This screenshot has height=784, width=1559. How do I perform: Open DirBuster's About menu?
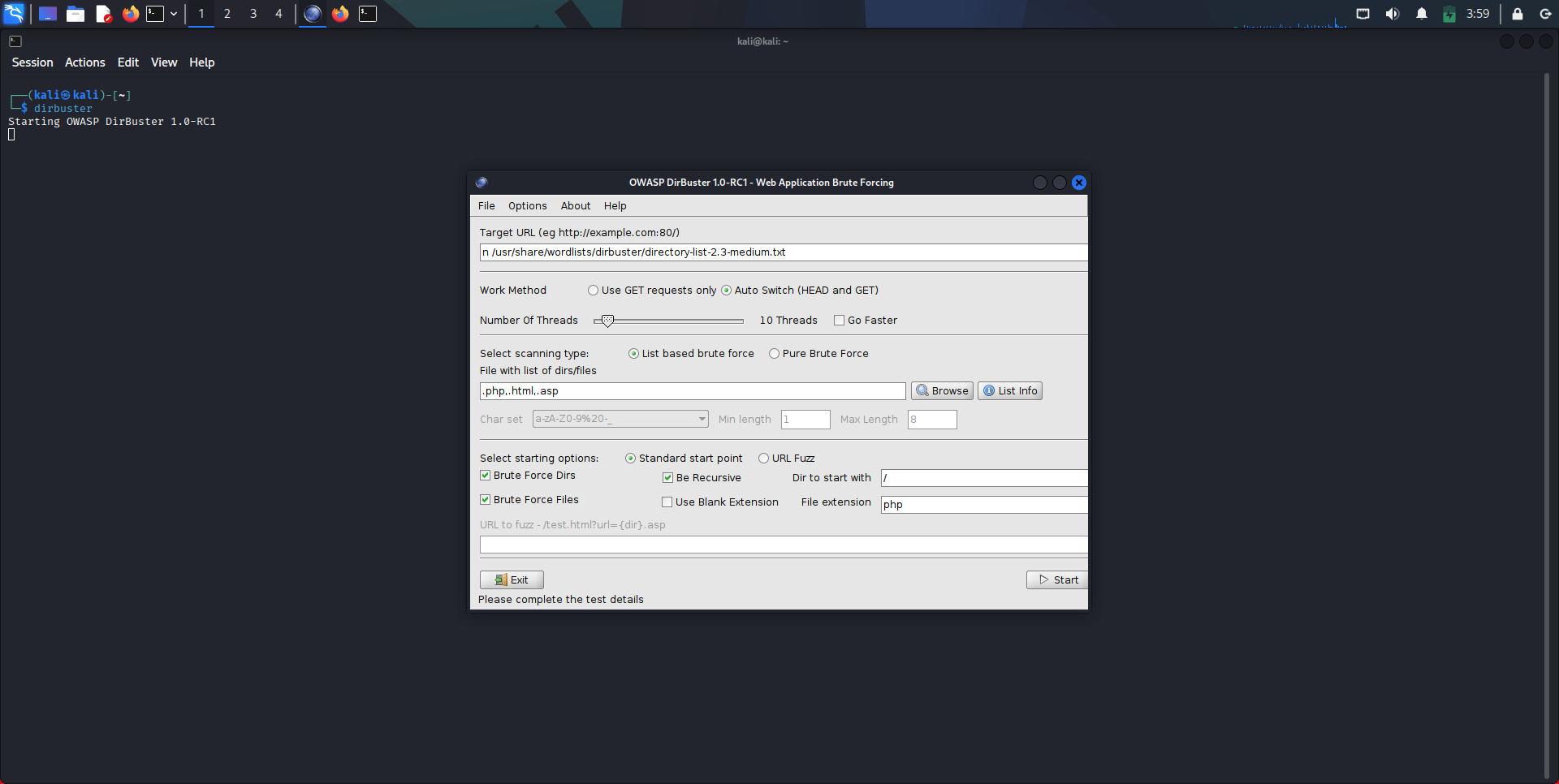(x=576, y=206)
